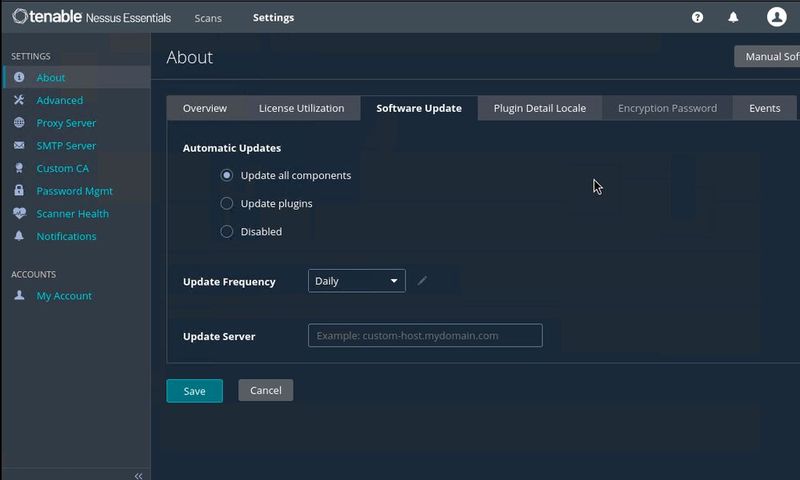The height and width of the screenshot is (480, 800).
Task: Click the pencil edit icon beside Daily
Action: 422,281
